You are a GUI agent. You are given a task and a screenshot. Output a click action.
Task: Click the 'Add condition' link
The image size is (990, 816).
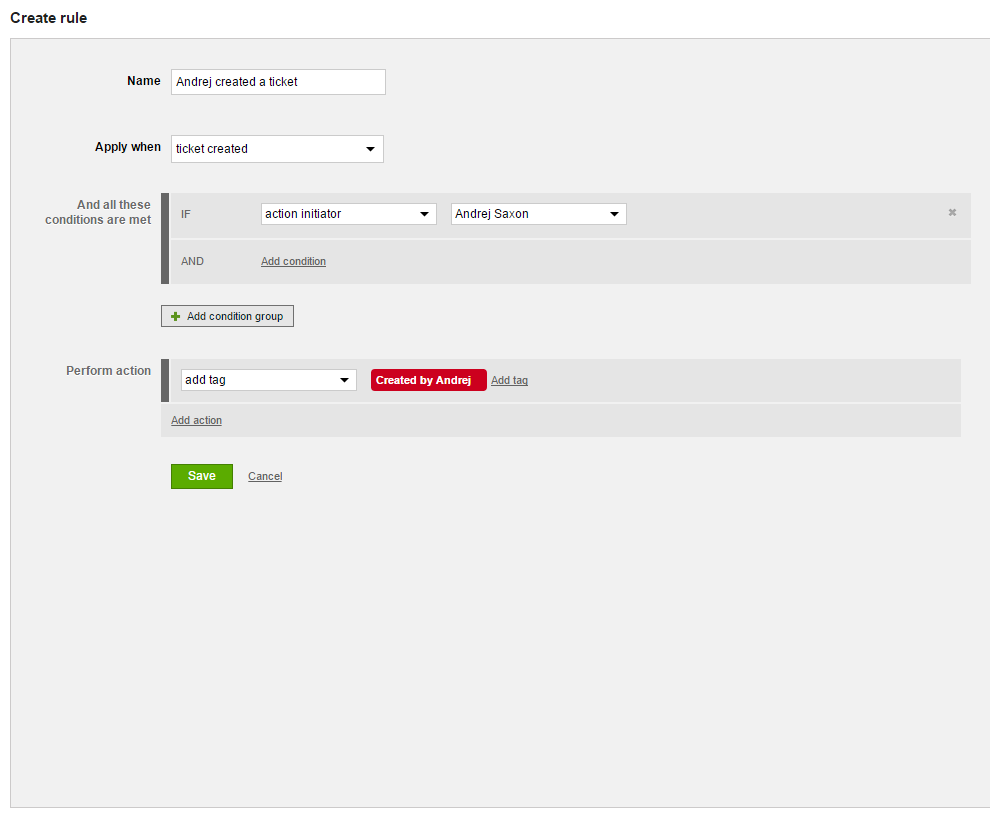coord(293,261)
